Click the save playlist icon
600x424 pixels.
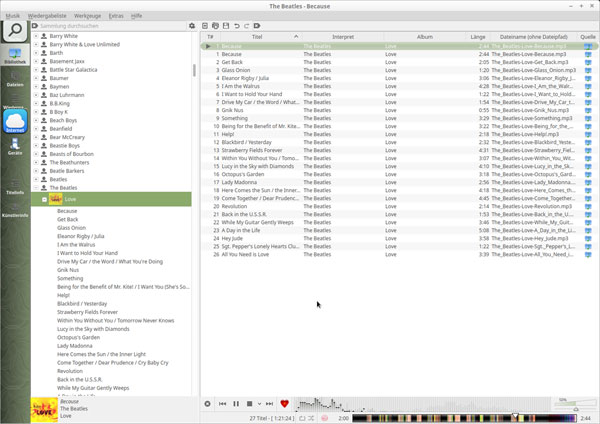[228, 24]
